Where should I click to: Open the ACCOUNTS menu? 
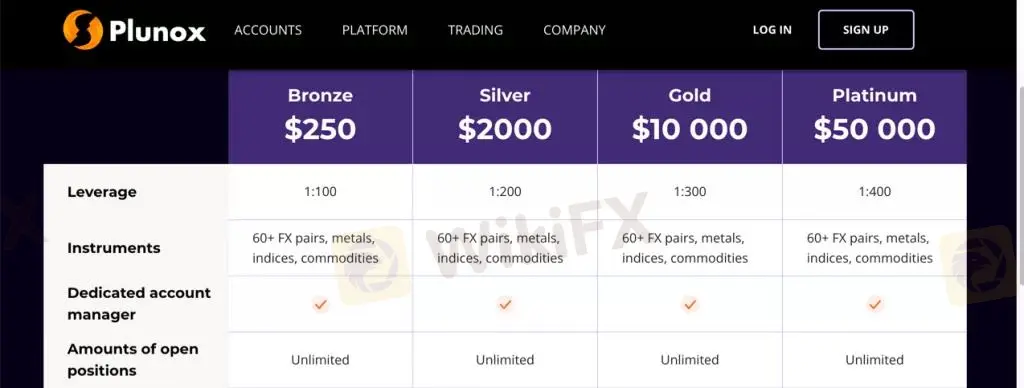pyautogui.click(x=268, y=30)
